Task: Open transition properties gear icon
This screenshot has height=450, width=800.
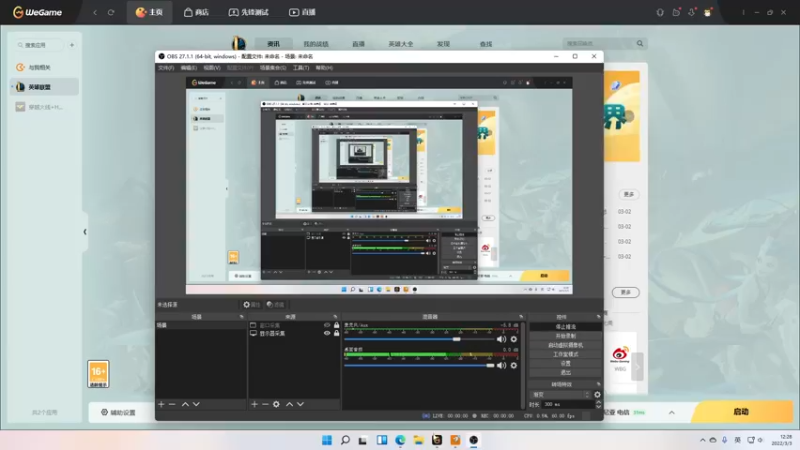Action: tap(597, 394)
